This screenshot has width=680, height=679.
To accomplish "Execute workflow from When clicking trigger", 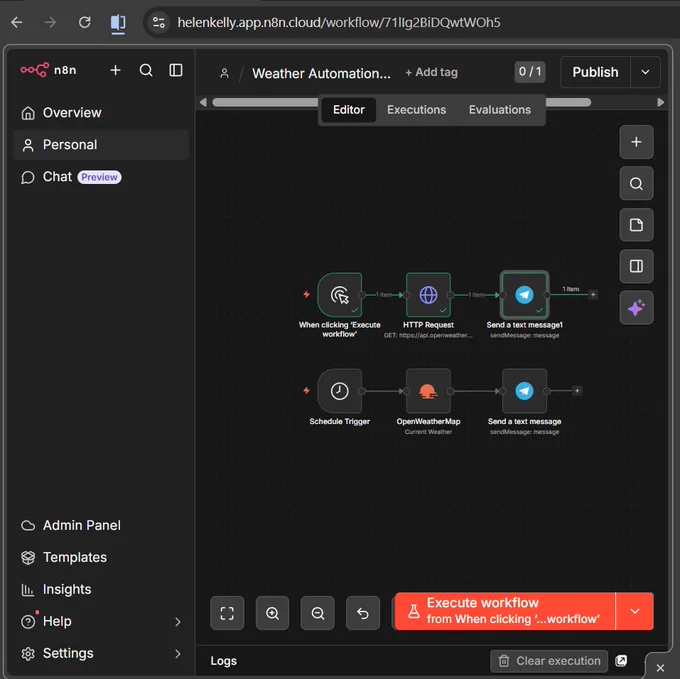I will click(504, 611).
